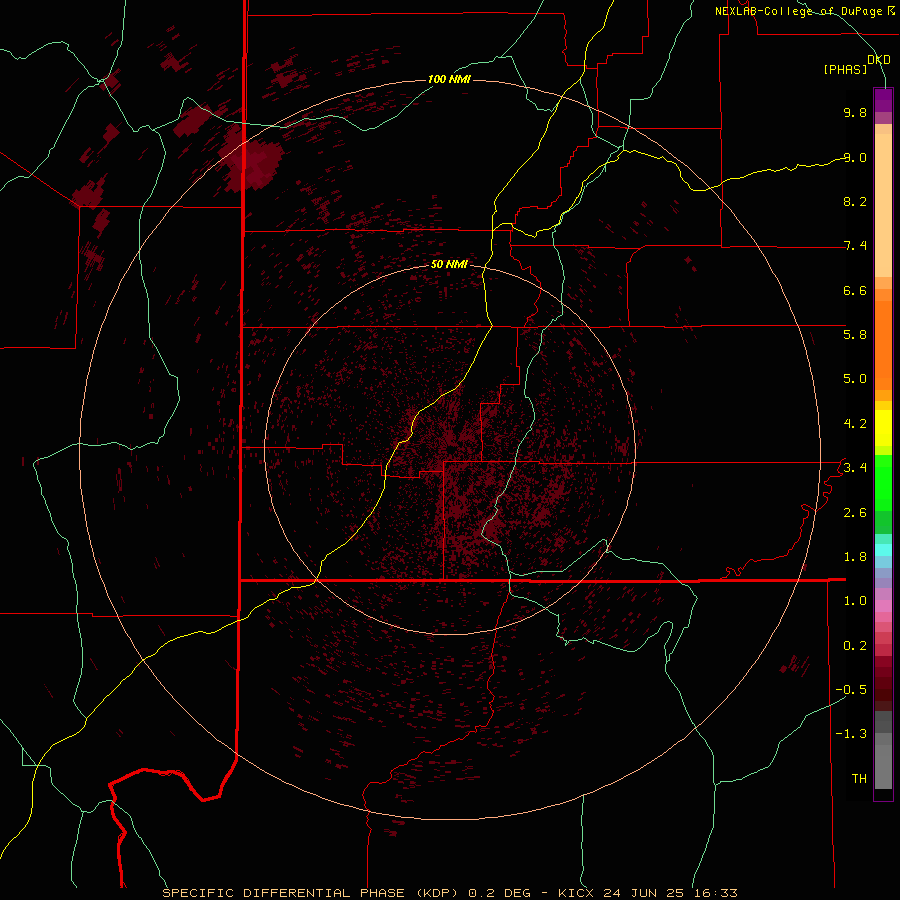900x900 pixels.
Task: Click the 1.0 scale value
Action: click(x=855, y=601)
